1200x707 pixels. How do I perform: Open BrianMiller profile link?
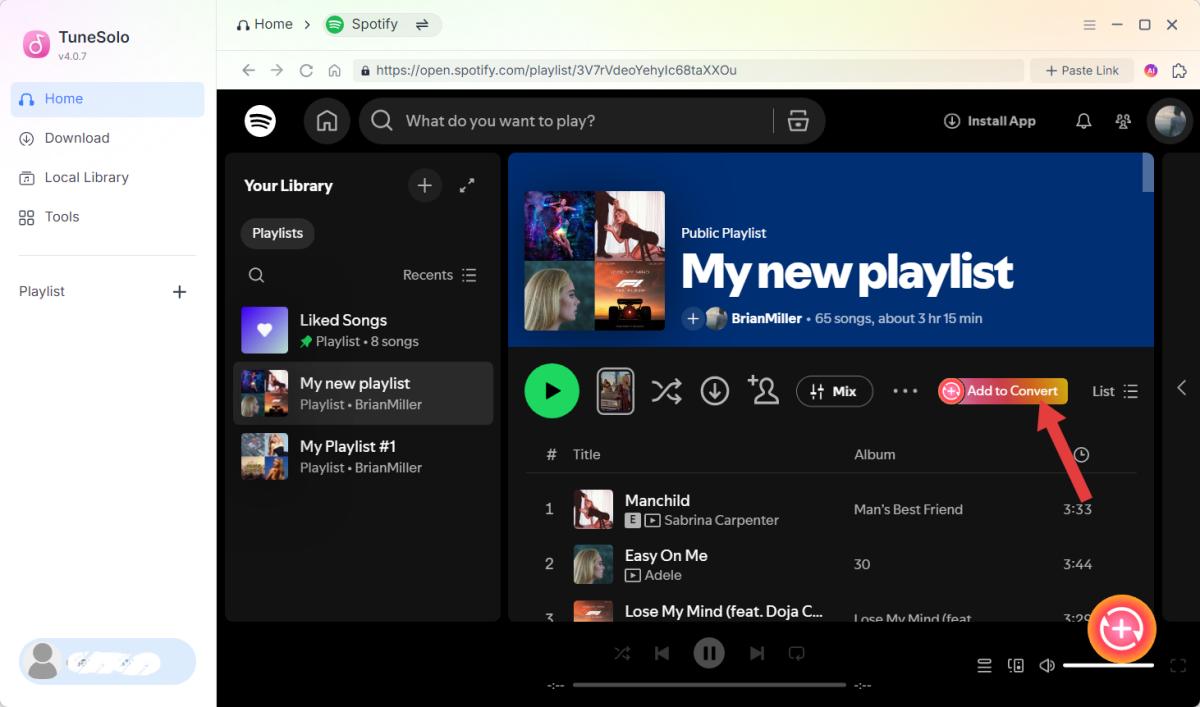tap(766, 318)
